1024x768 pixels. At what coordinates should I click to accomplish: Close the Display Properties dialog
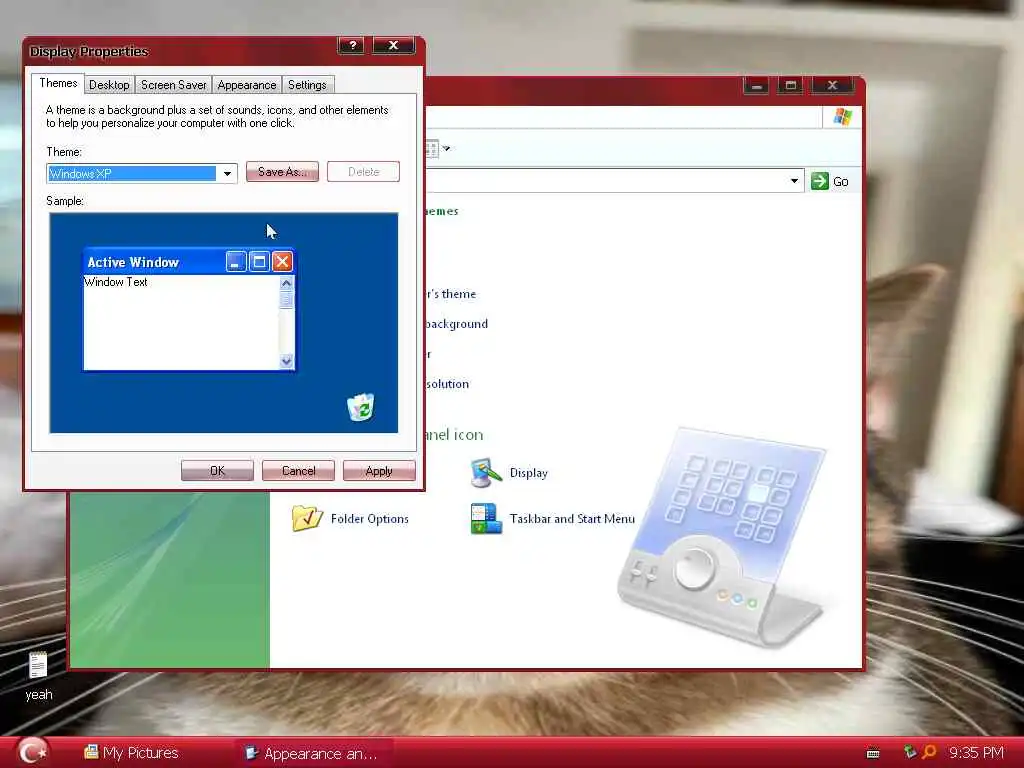pos(393,45)
